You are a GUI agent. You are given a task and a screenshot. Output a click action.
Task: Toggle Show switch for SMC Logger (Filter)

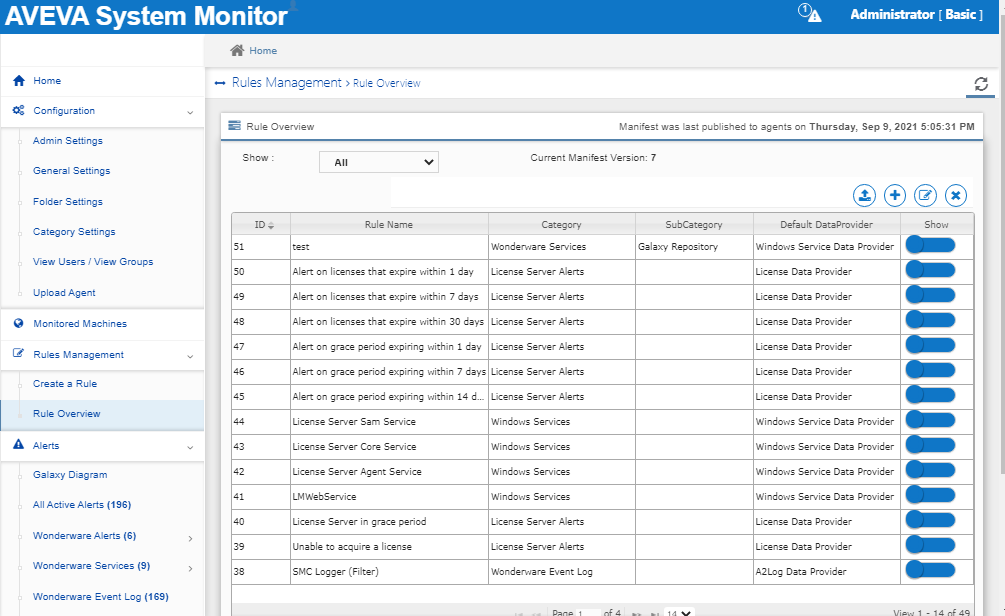930,570
